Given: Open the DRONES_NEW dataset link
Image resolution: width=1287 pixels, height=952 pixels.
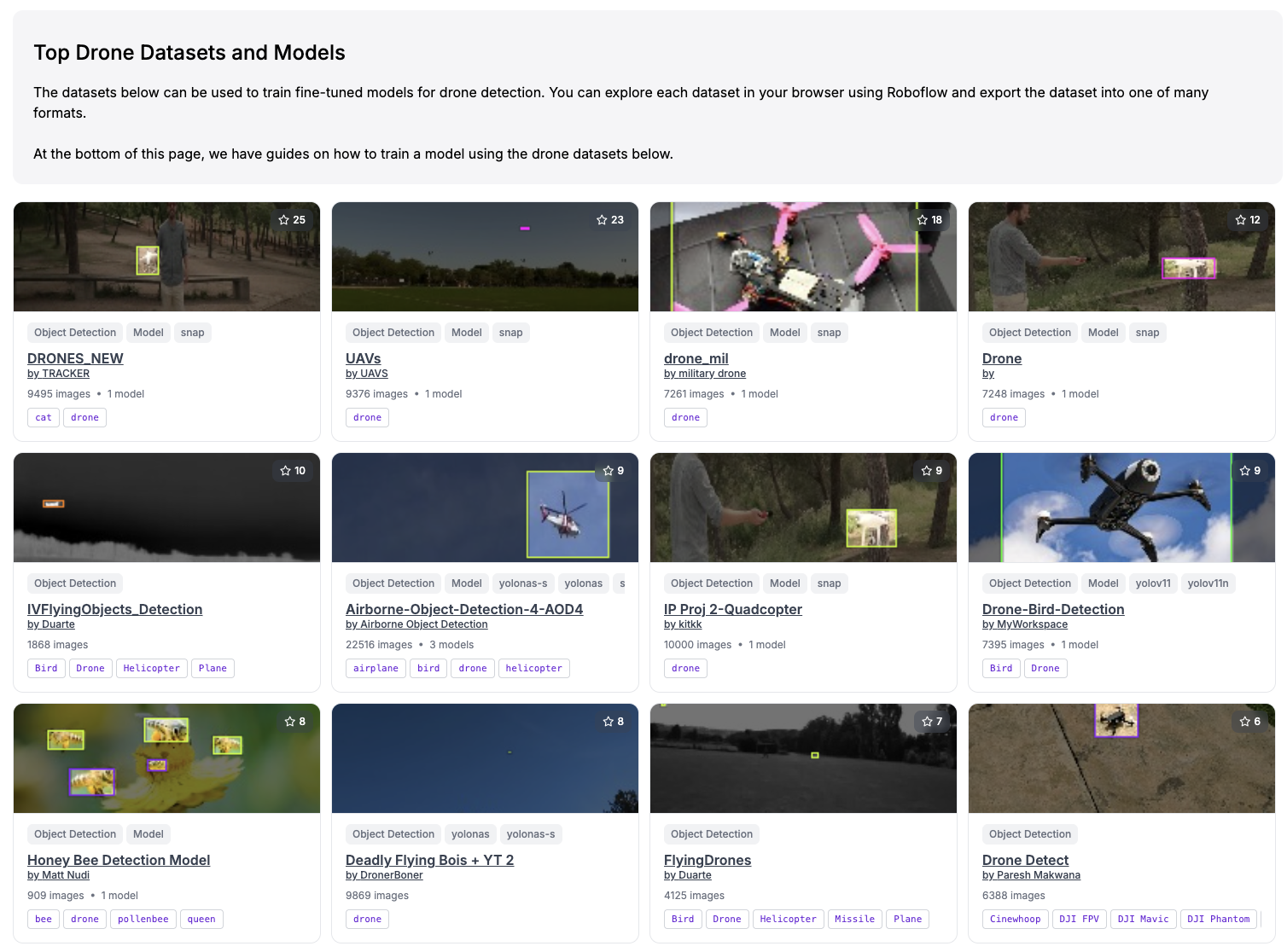Looking at the screenshot, I should pos(75,358).
